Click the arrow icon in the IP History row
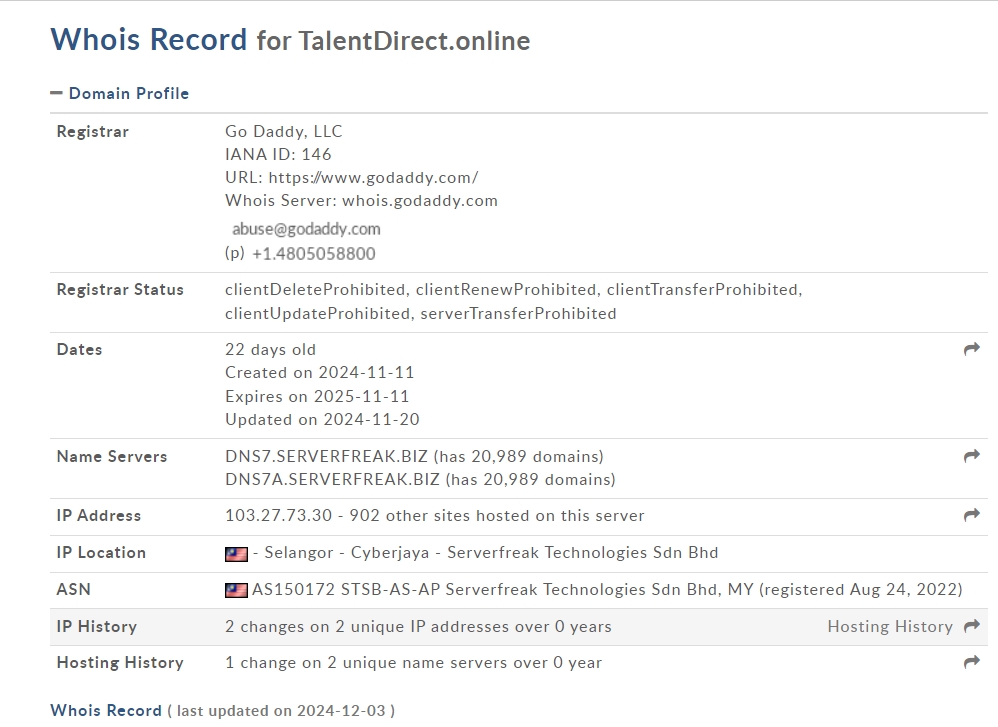Viewport: 998px width, 727px height. coord(971,626)
